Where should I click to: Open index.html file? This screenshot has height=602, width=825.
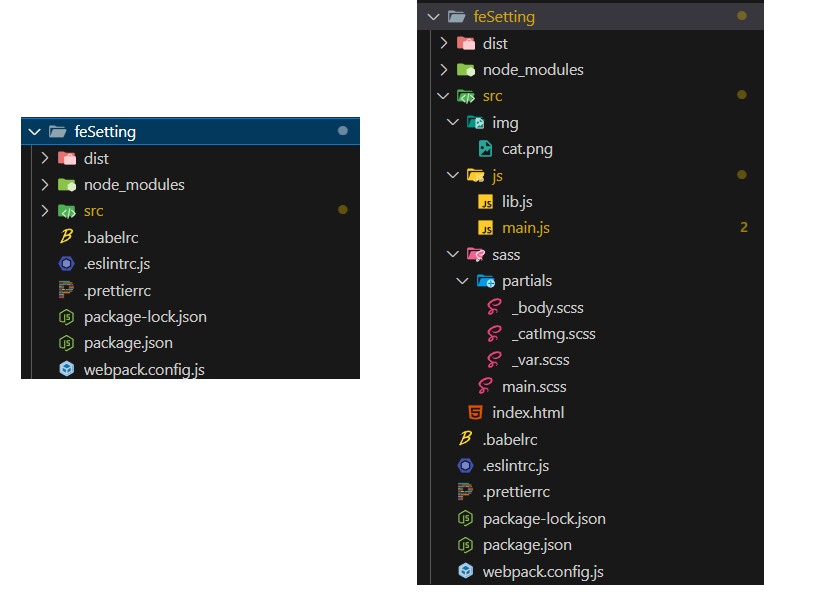point(528,413)
